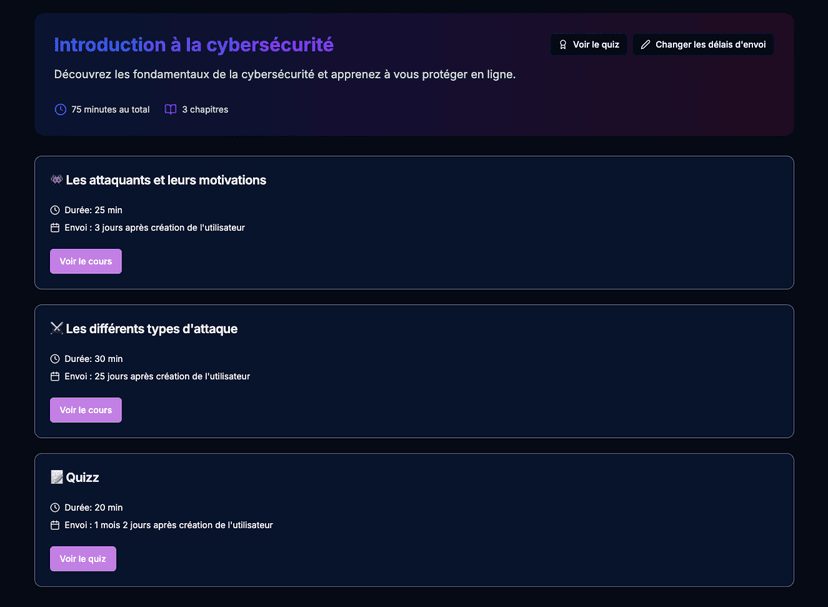Click the calendar icon beside Envoi : 3 jours
Viewport: 828px width, 607px height.
(x=55, y=228)
